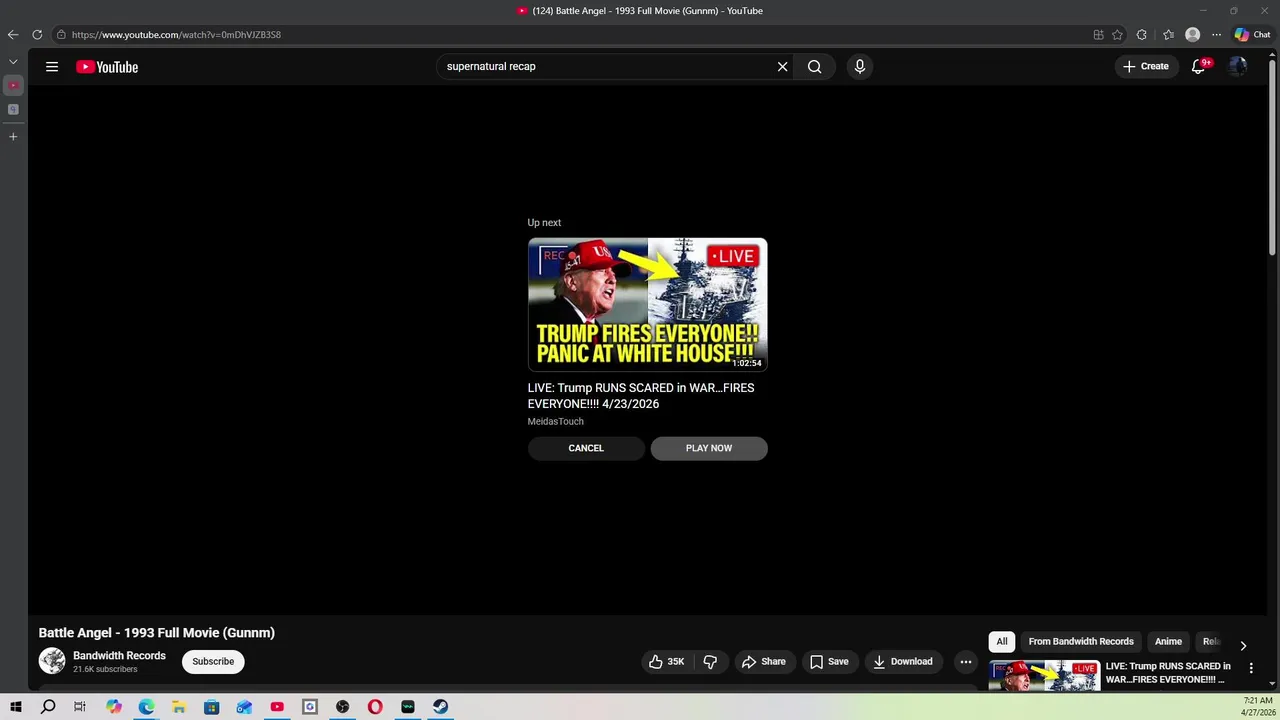Run the search with the magnifier button
Viewport: 1280px width, 720px height.
click(814, 67)
